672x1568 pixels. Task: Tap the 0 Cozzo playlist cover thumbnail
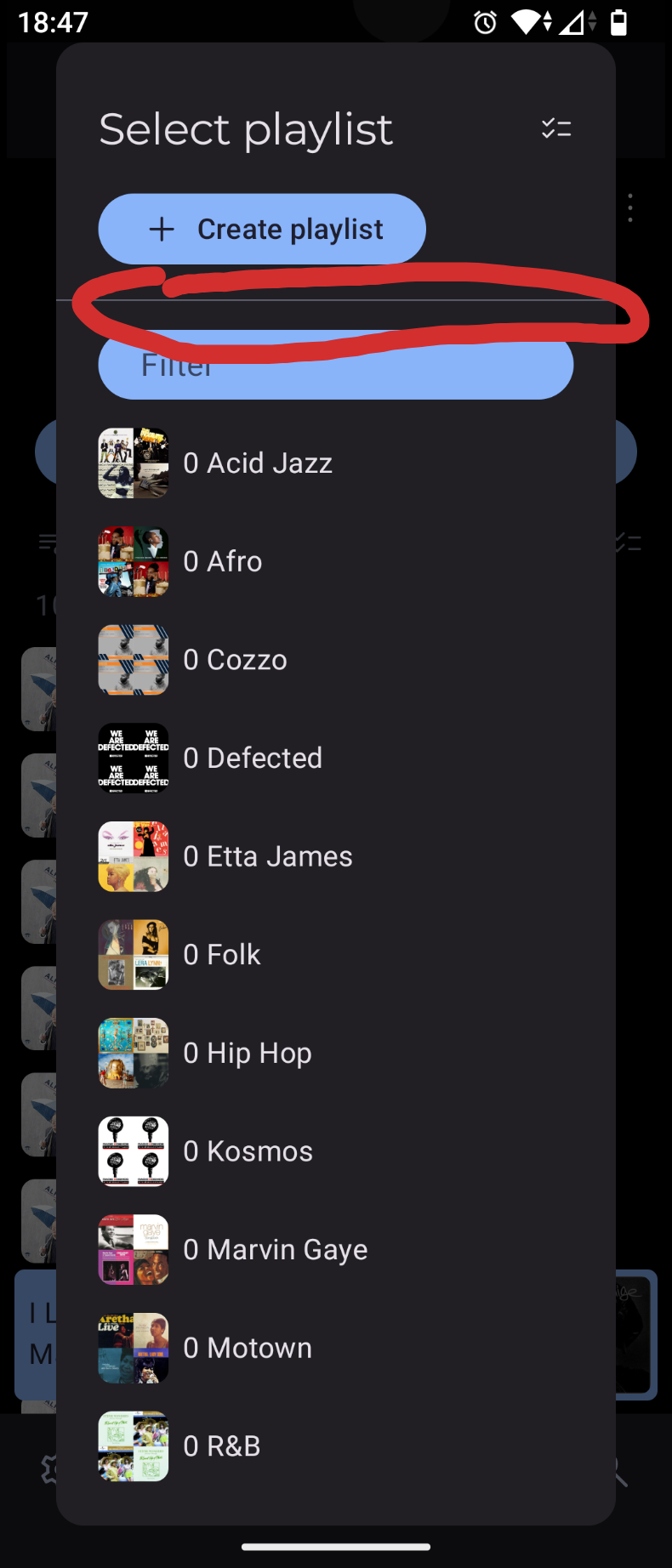tap(134, 660)
